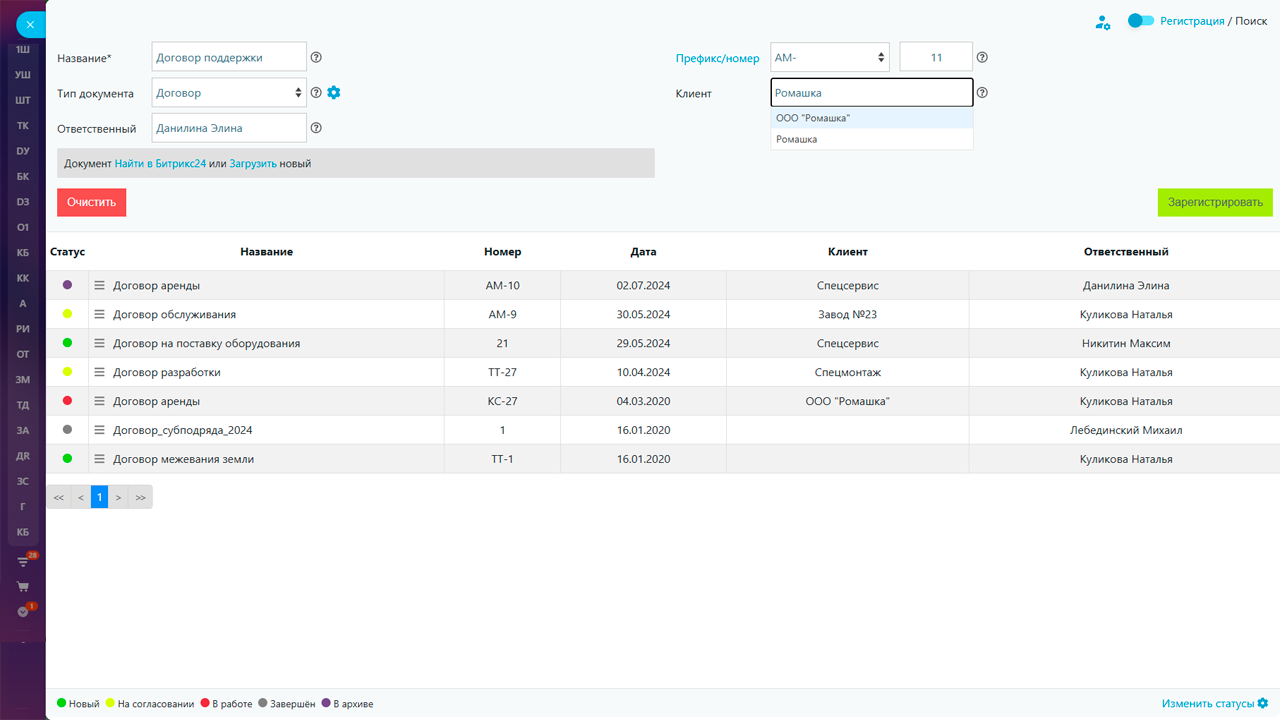1280x720 pixels.
Task: Click help icon next to Клиент field
Action: pos(982,92)
